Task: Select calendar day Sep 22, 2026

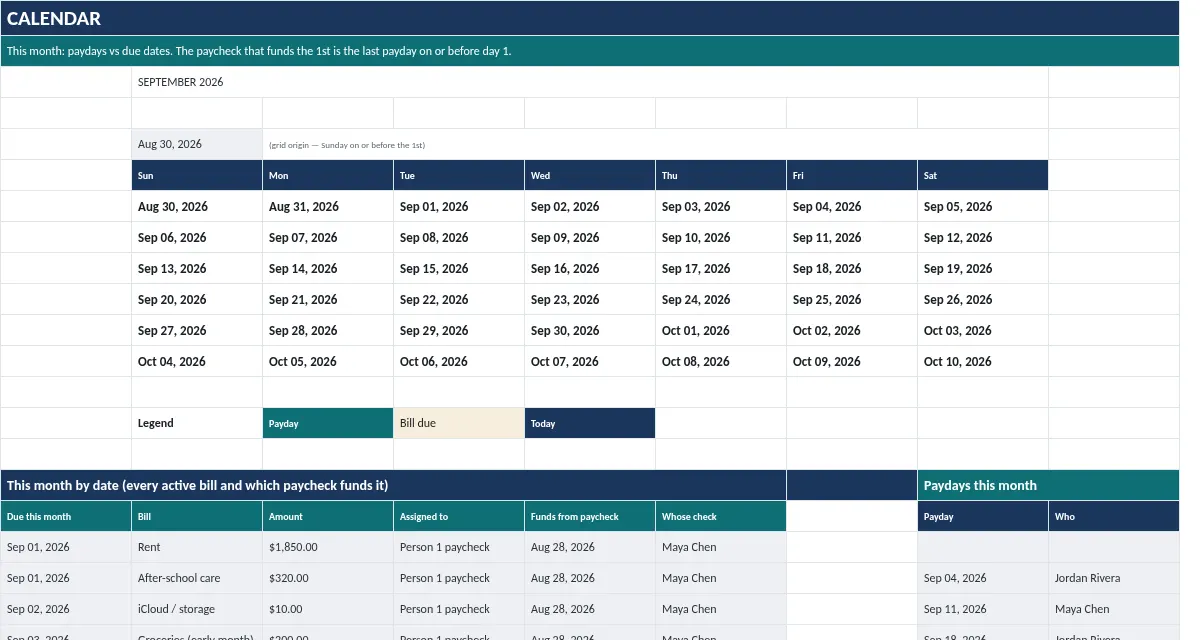Action: 459,299
